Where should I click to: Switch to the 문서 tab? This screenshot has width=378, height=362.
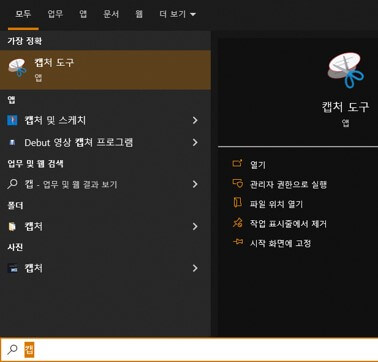pos(111,14)
